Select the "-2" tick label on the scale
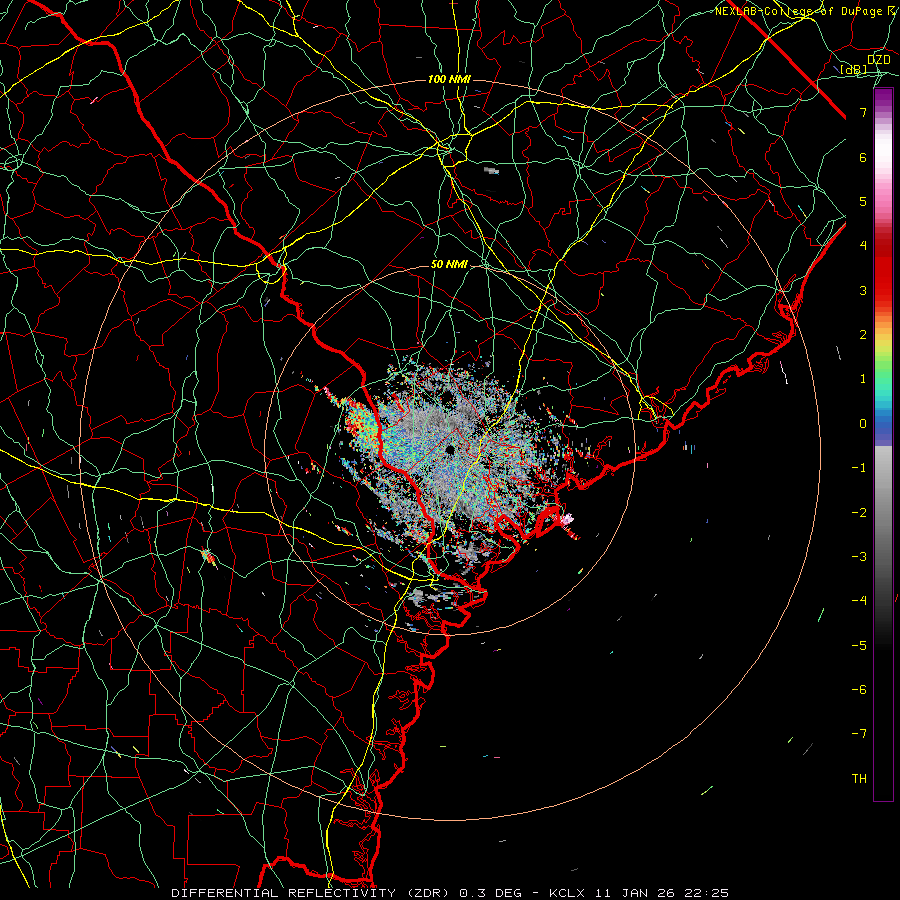The height and width of the screenshot is (900, 900). coord(859,513)
